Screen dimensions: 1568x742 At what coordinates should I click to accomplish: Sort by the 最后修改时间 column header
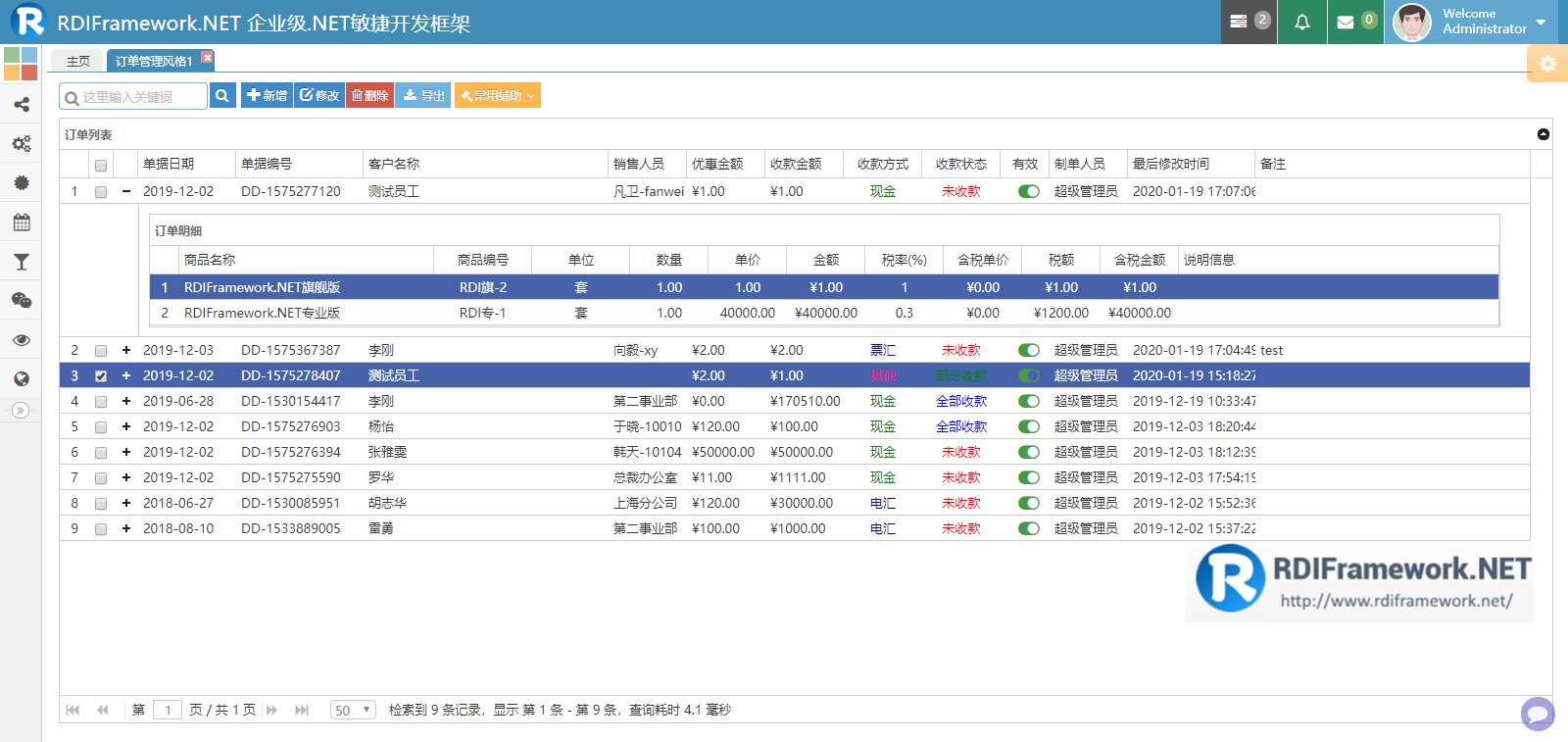(x=1192, y=164)
